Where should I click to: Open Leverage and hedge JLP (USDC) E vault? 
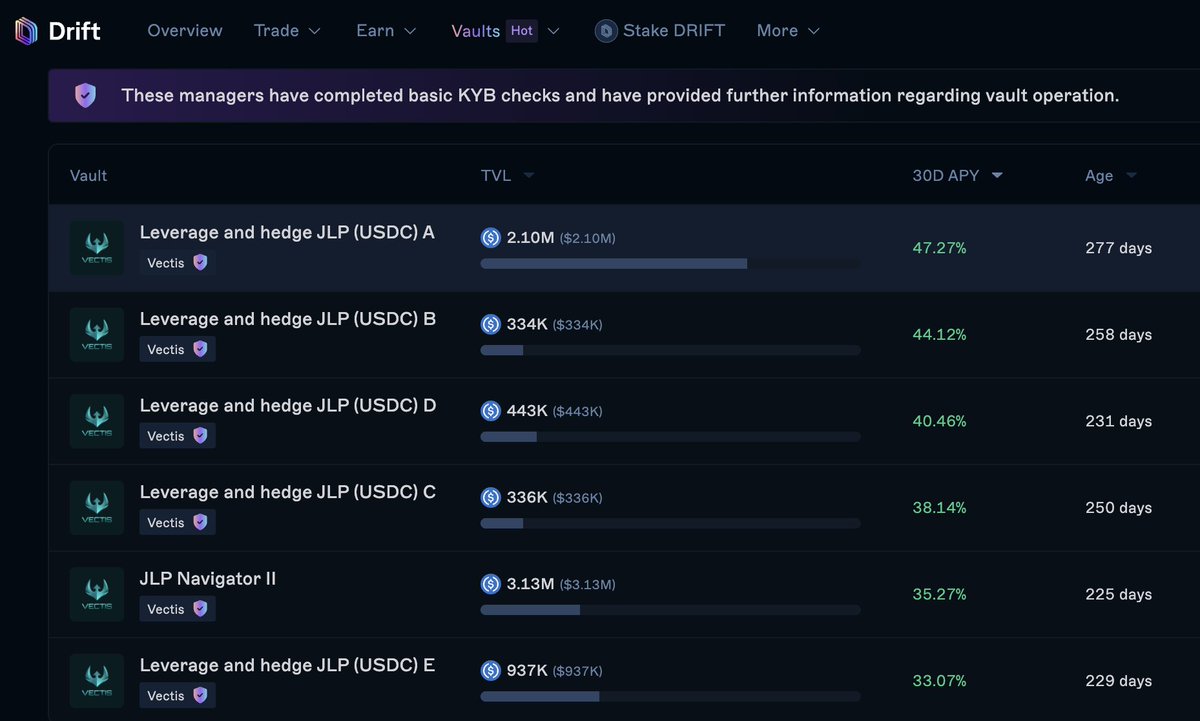pyautogui.click(x=287, y=665)
